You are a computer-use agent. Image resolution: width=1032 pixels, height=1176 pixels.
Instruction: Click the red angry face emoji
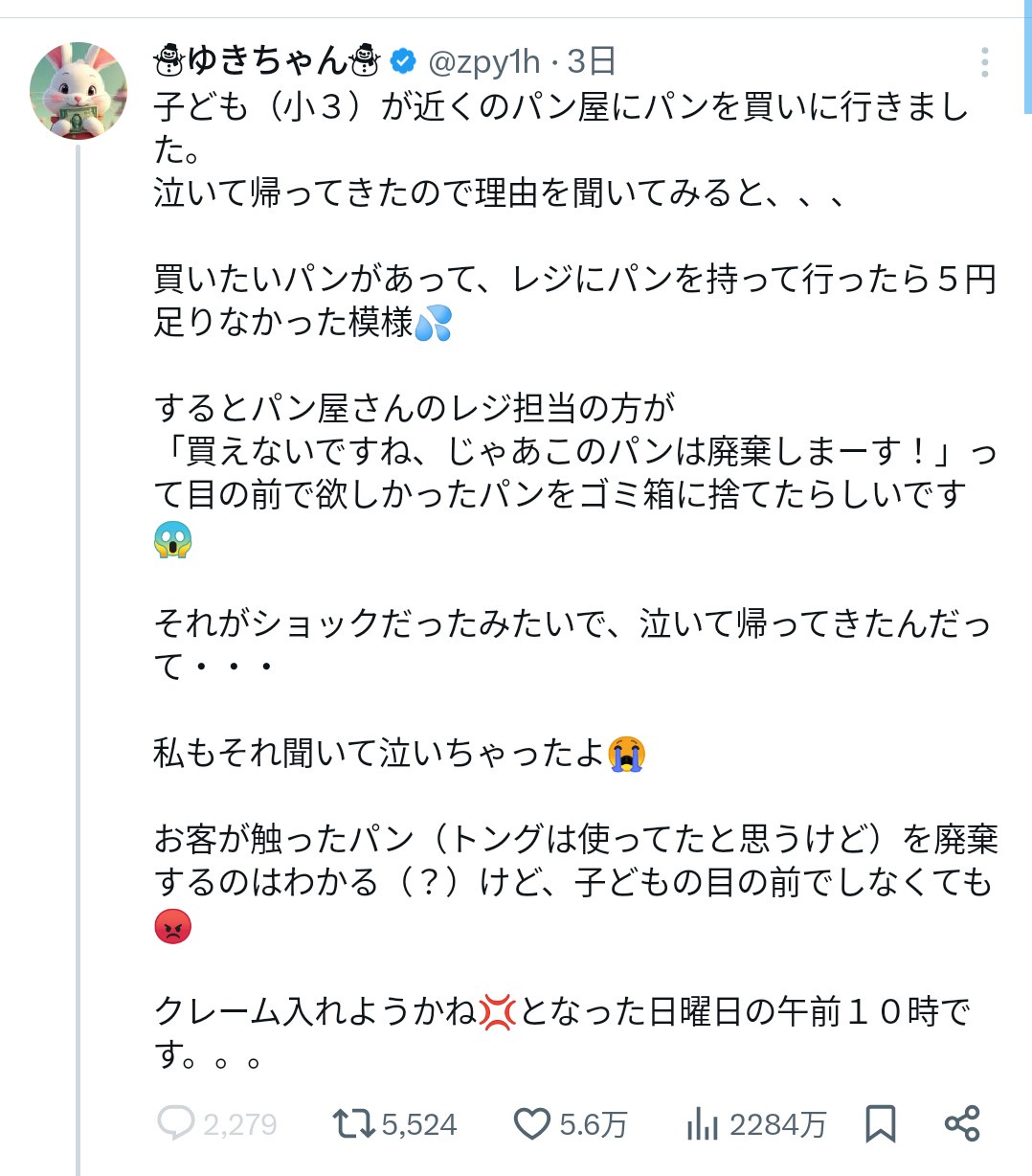tap(173, 926)
